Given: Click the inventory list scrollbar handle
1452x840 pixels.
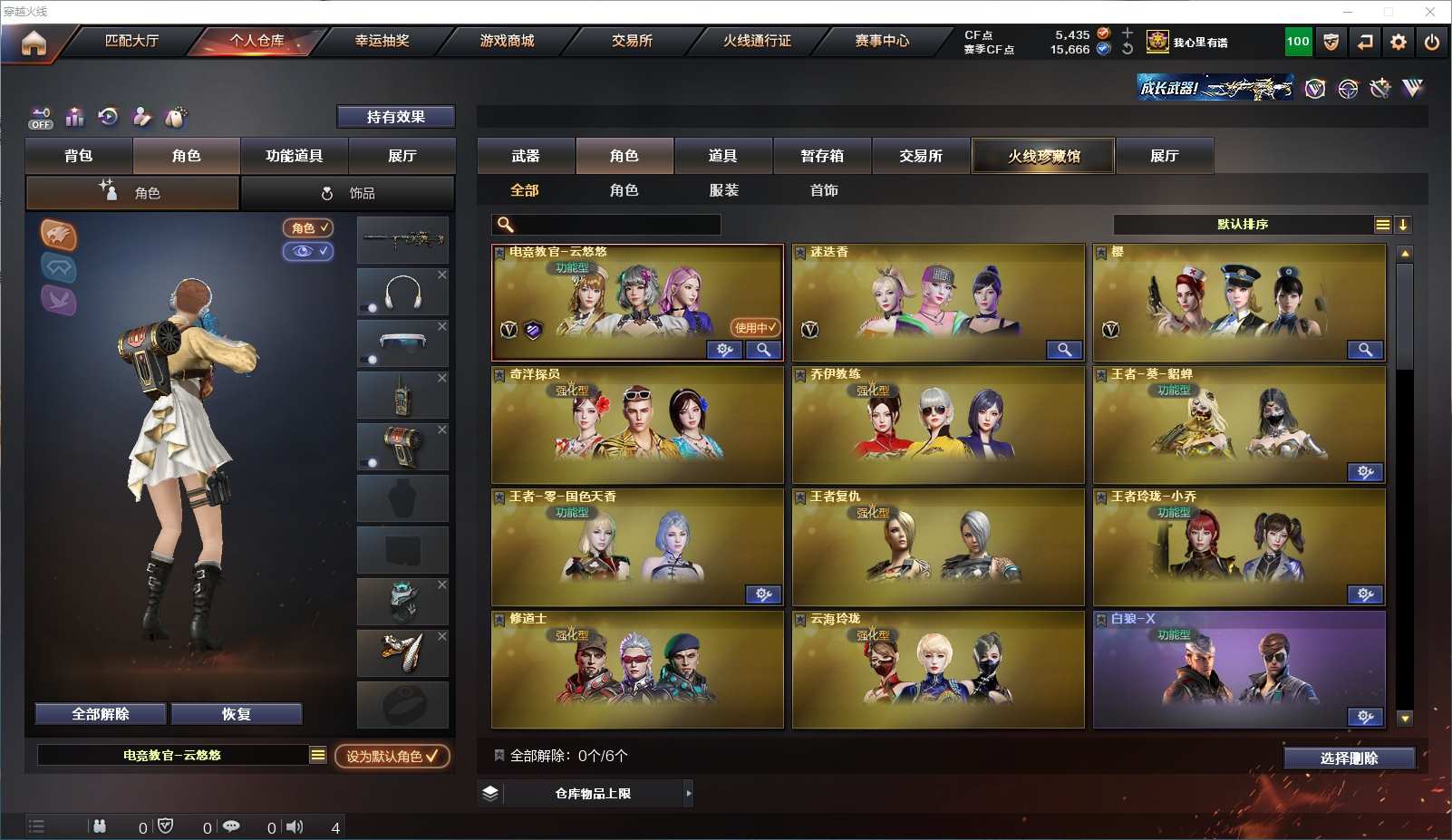Looking at the screenshot, I should [1405, 317].
